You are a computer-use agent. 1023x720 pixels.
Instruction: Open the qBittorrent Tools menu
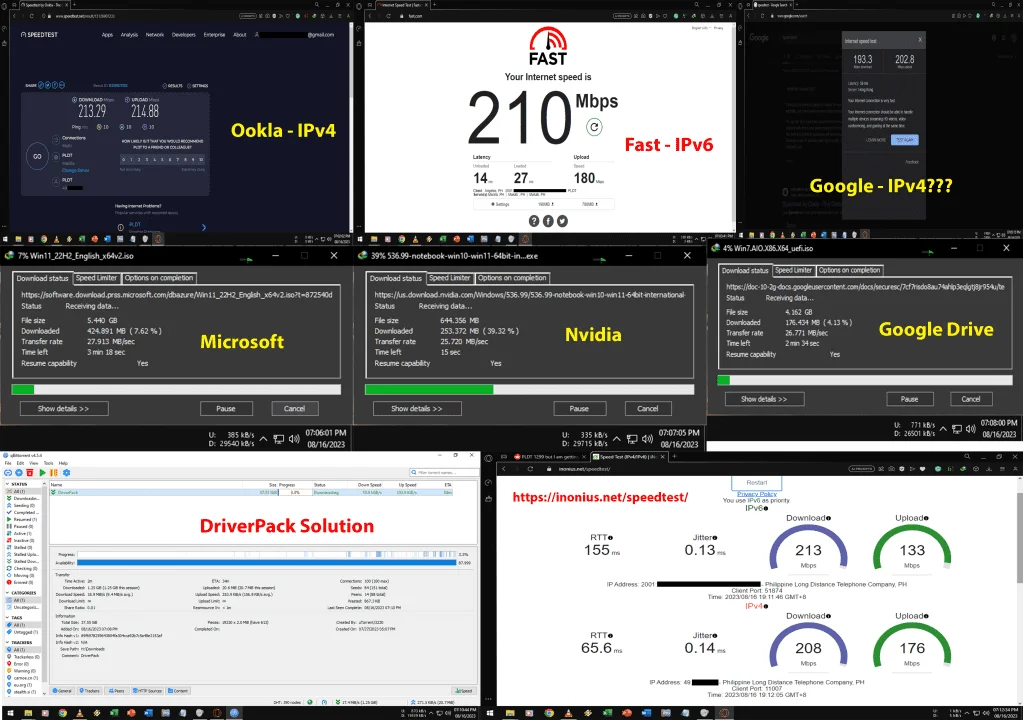(x=48, y=463)
